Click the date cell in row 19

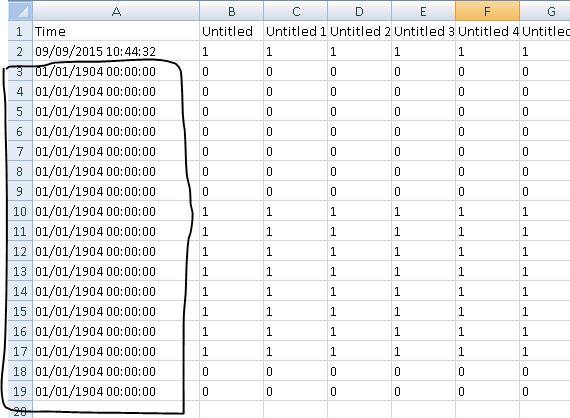point(116,391)
